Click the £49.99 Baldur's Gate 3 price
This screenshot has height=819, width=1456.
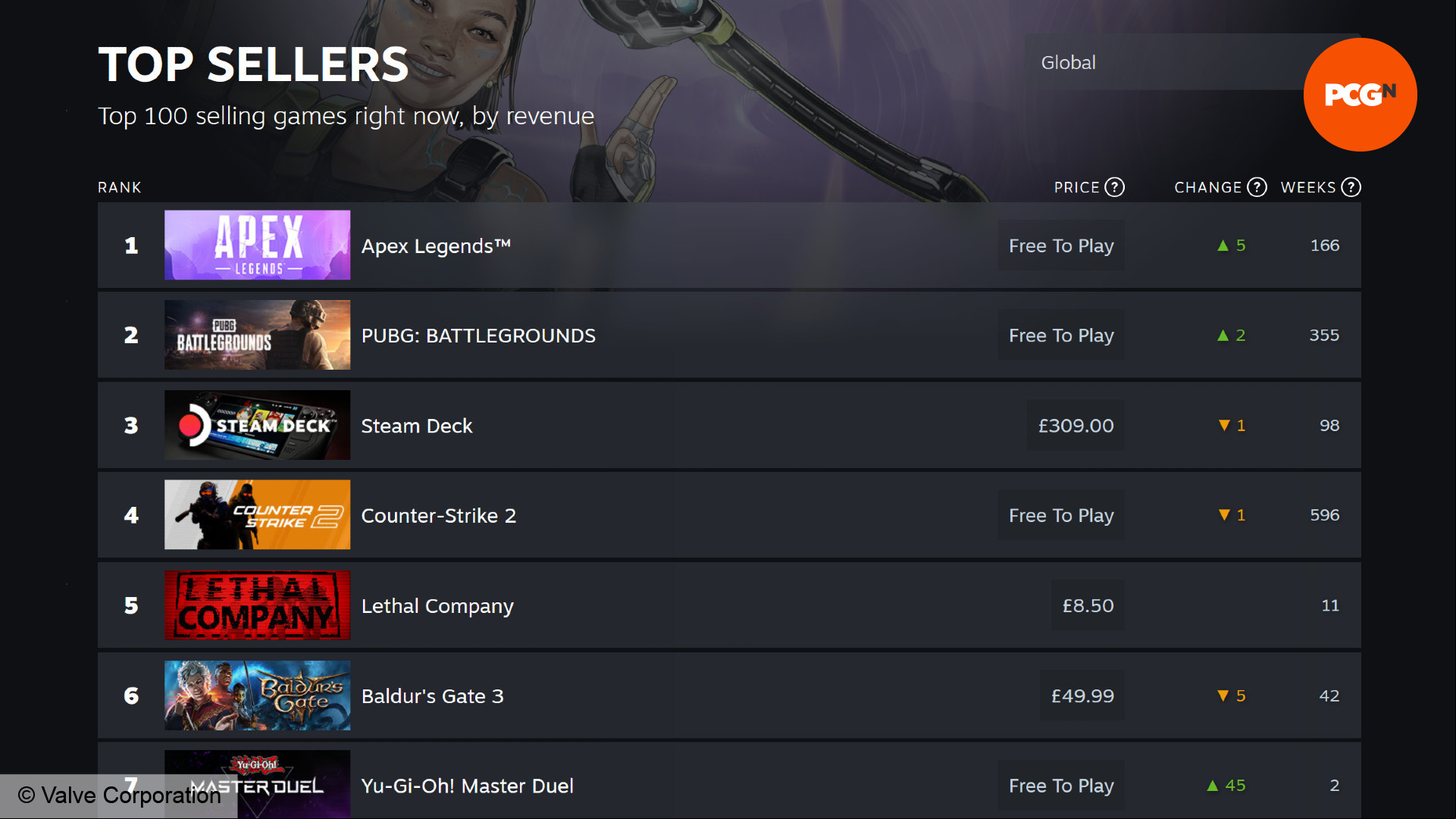pyautogui.click(x=1082, y=696)
